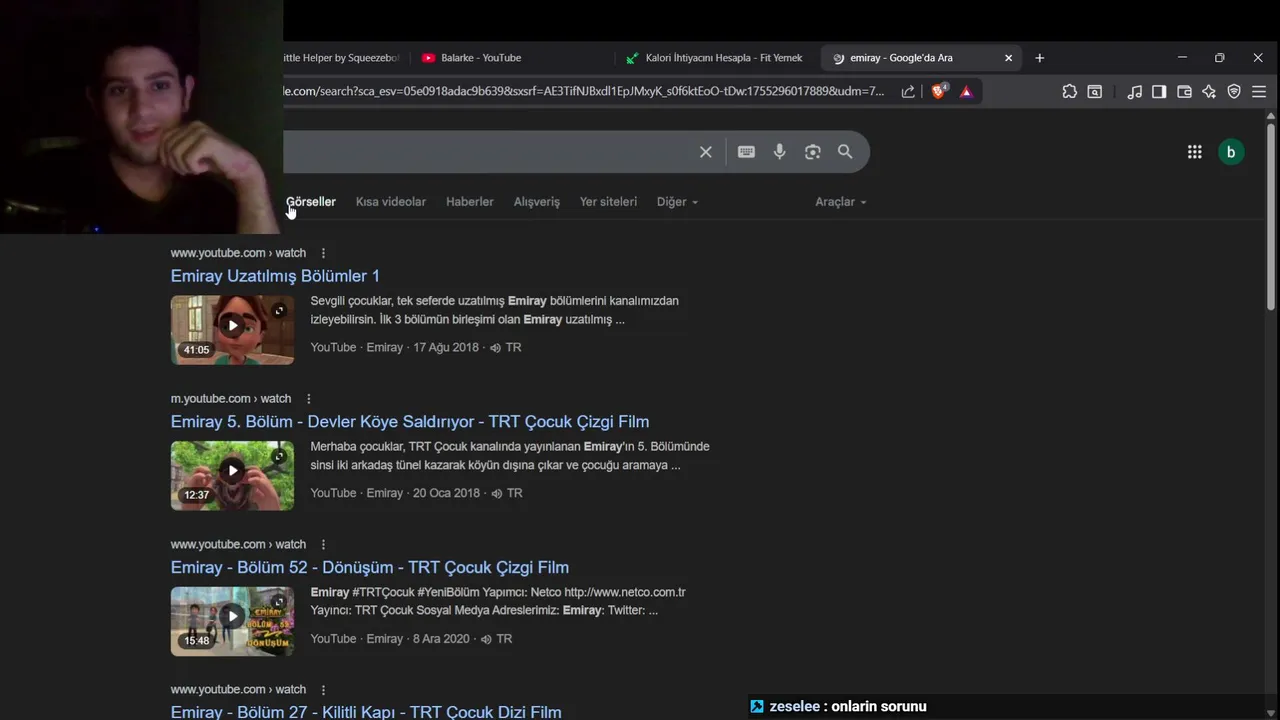This screenshot has height=720, width=1280.
Task: Click the 'Merhaba çocuklar' description snippet
Action: [510, 456]
